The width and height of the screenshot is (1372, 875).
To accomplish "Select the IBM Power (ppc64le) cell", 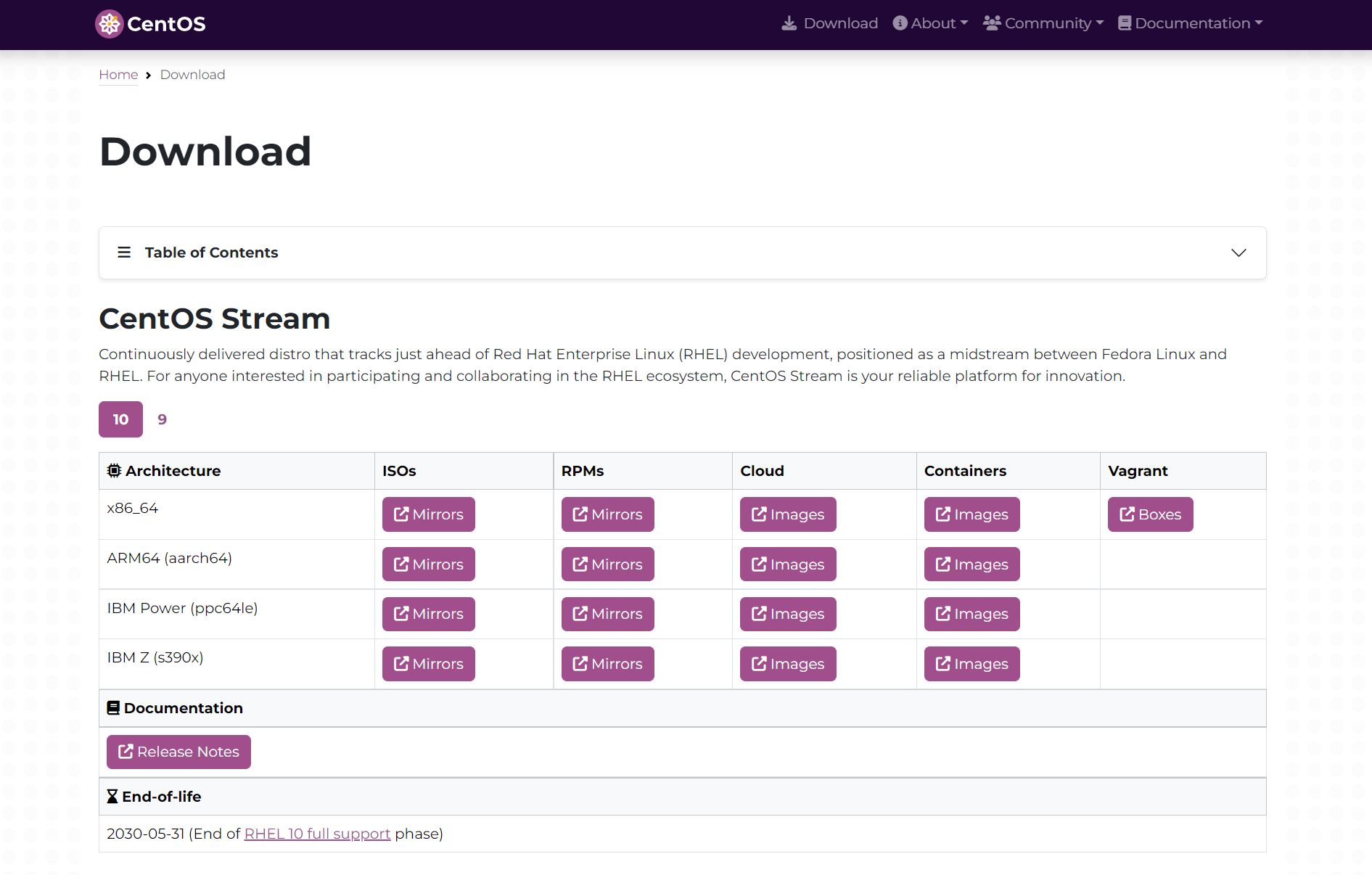I will tap(237, 614).
